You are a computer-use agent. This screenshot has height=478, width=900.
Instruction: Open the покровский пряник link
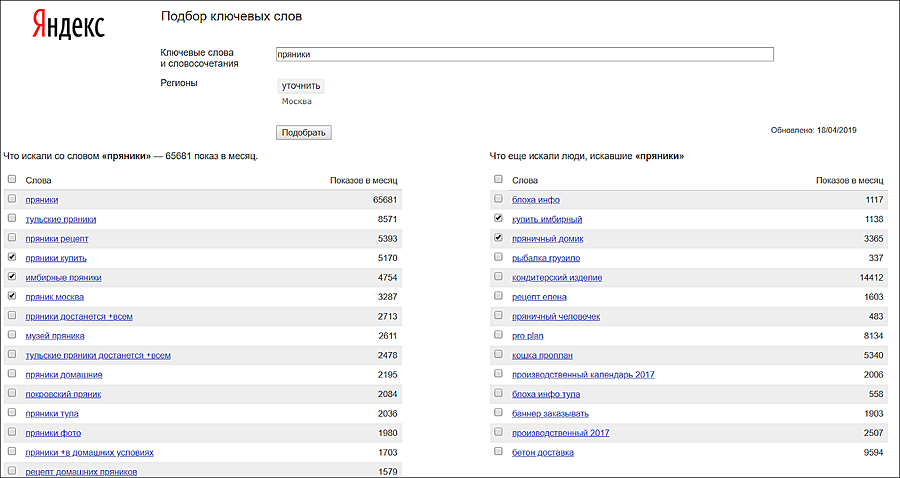pyautogui.click(x=63, y=394)
